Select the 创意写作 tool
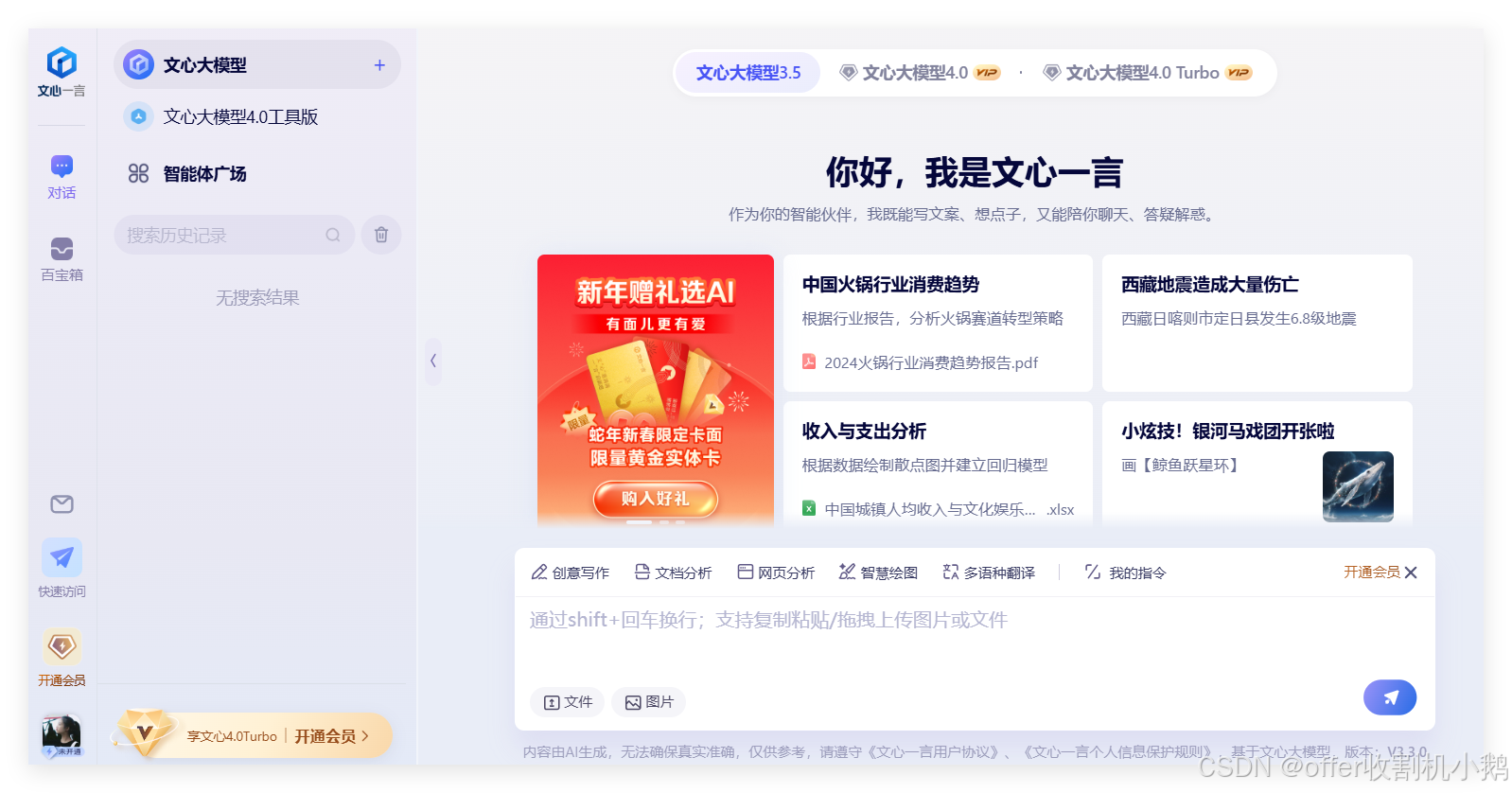This screenshot has height=793, width=1512. [571, 573]
